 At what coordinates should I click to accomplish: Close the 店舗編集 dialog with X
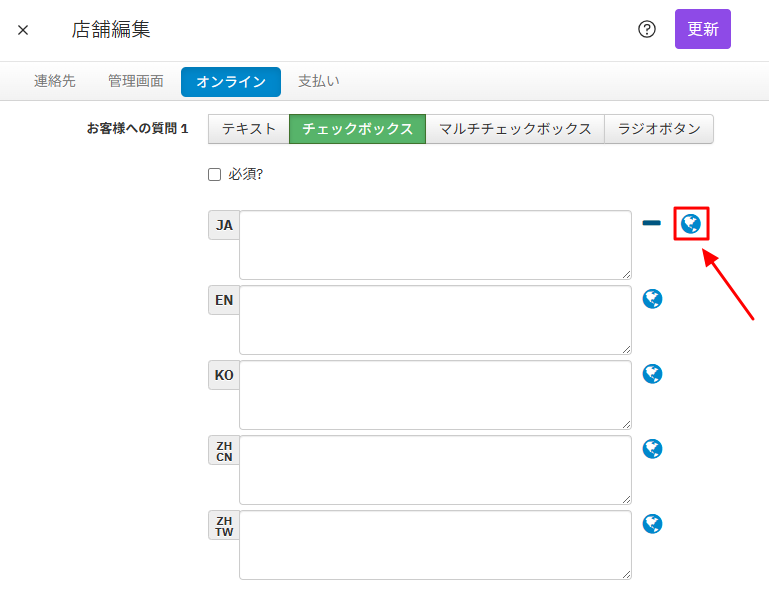23,30
